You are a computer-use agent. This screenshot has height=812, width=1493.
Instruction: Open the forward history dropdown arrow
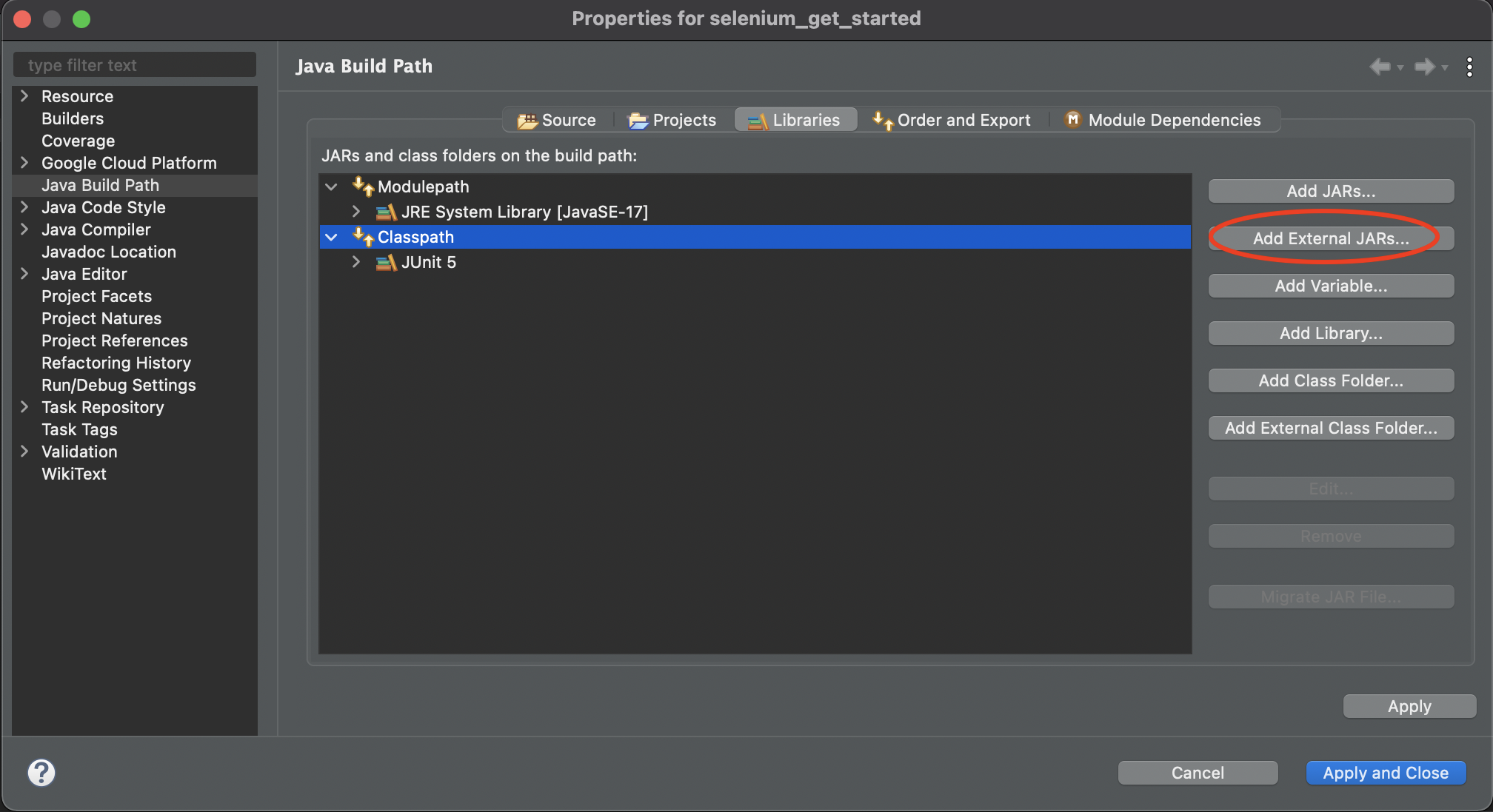coord(1445,67)
